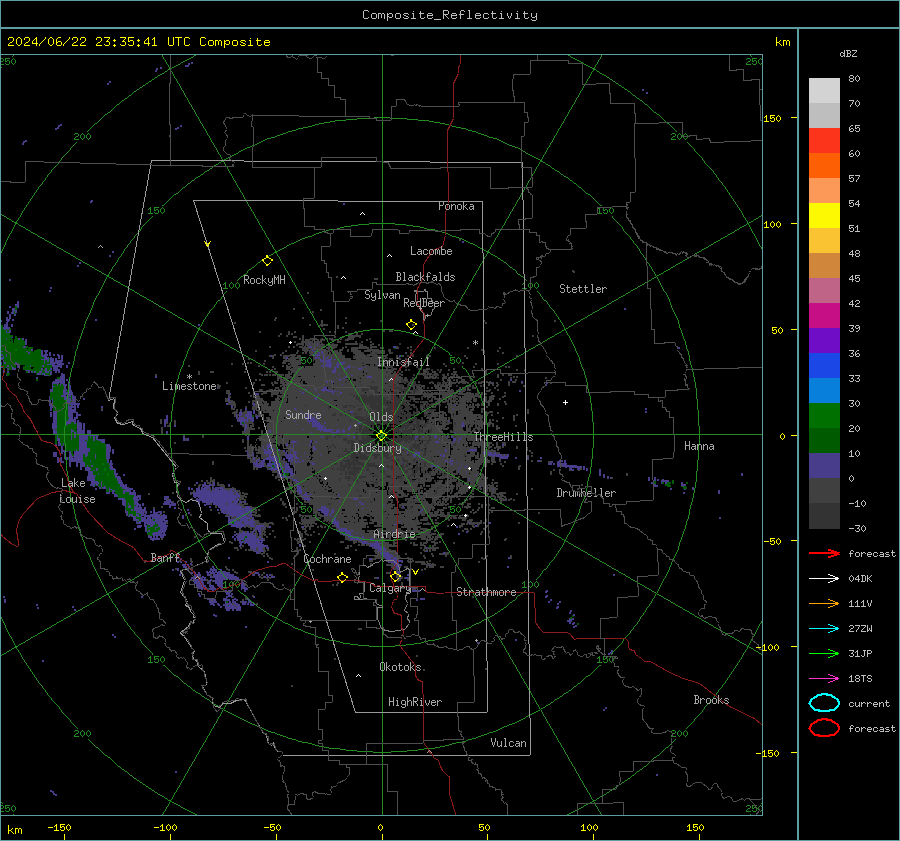Click the red forecast arrow legend icon
The height and width of the screenshot is (841, 900).
pyautogui.click(x=824, y=553)
